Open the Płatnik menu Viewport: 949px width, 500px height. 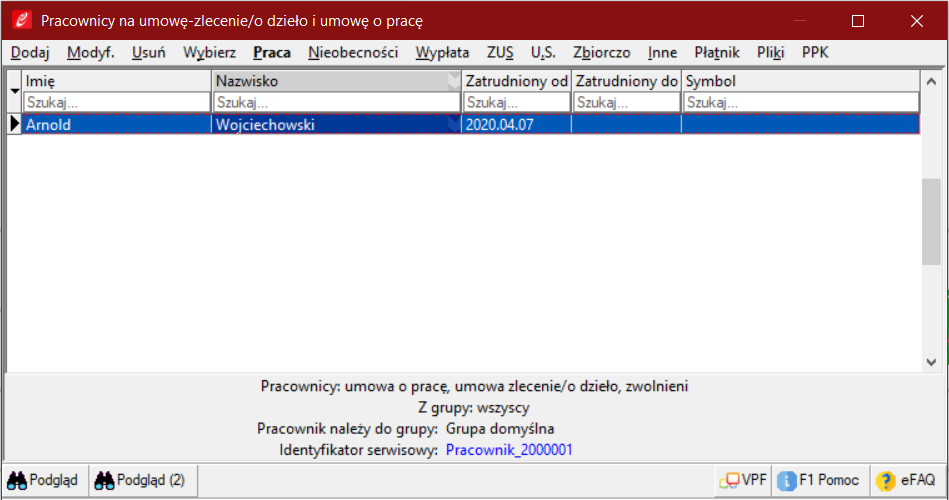click(714, 52)
